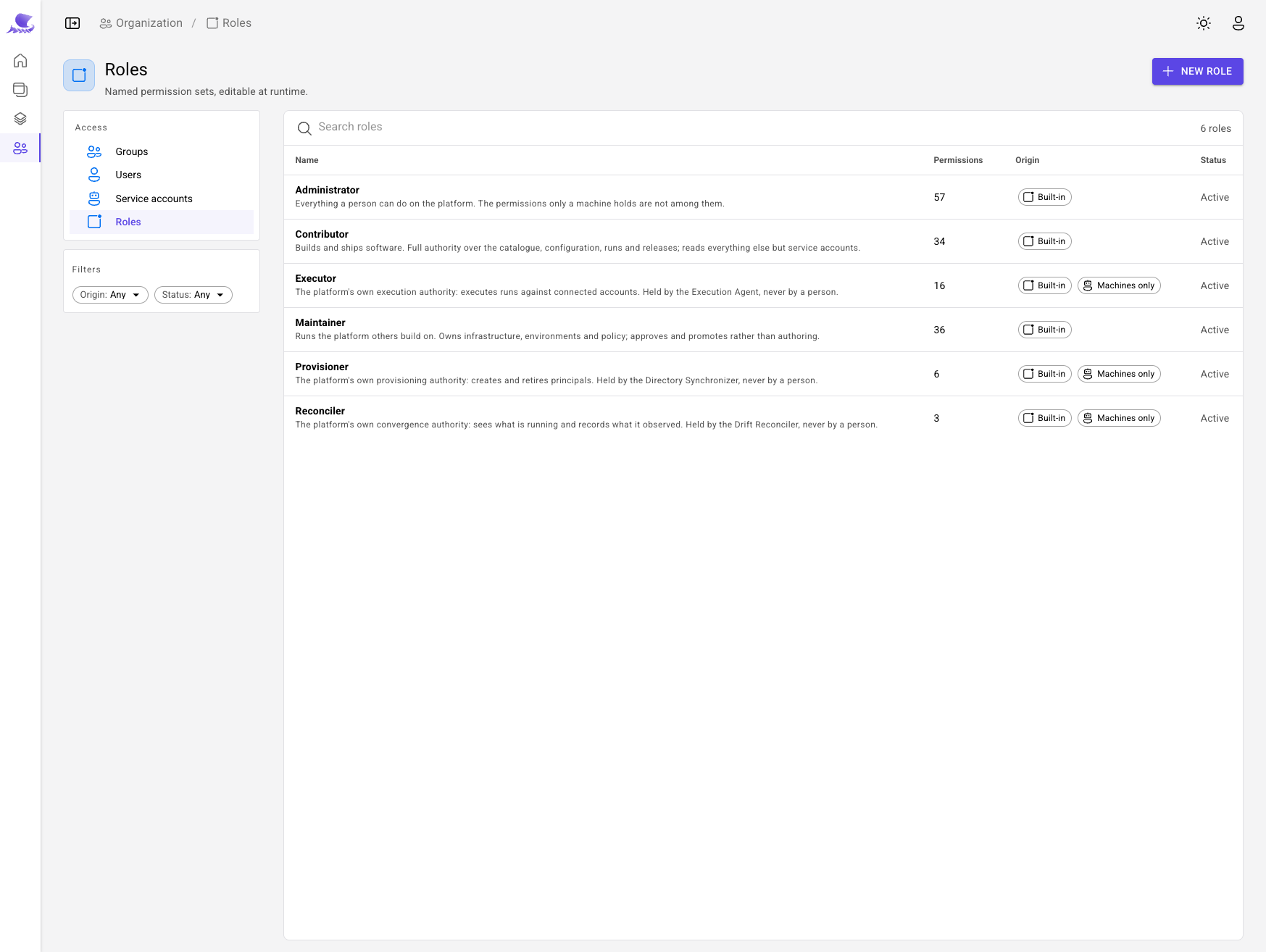This screenshot has width=1266, height=952.
Task: Open the Origin: Any filter dropdown
Action: click(x=110, y=295)
